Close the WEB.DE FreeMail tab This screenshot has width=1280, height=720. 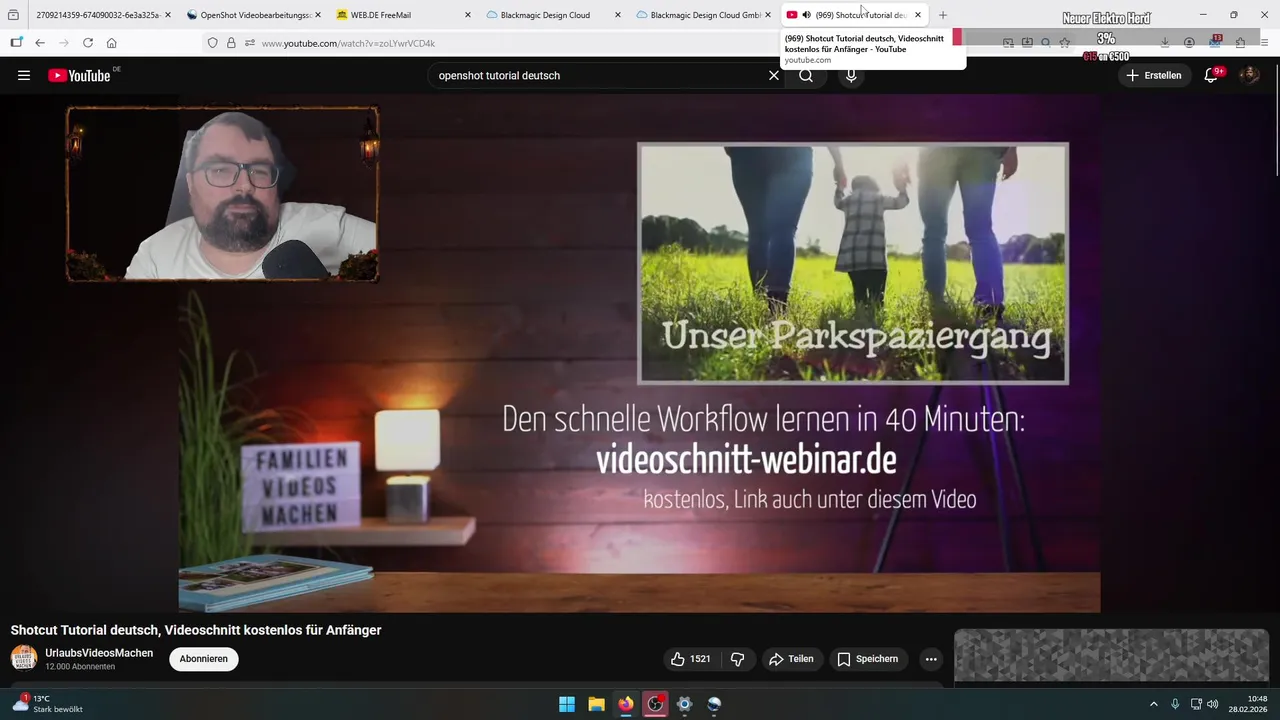[467, 15]
